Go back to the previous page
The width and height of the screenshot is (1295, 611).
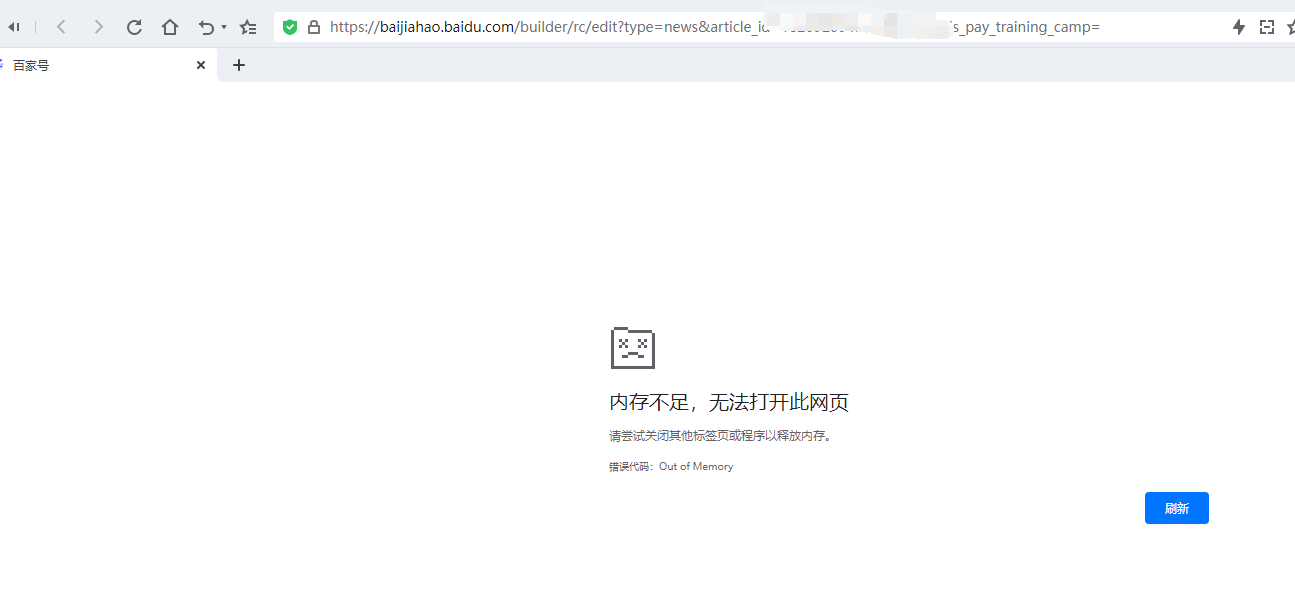coord(61,27)
